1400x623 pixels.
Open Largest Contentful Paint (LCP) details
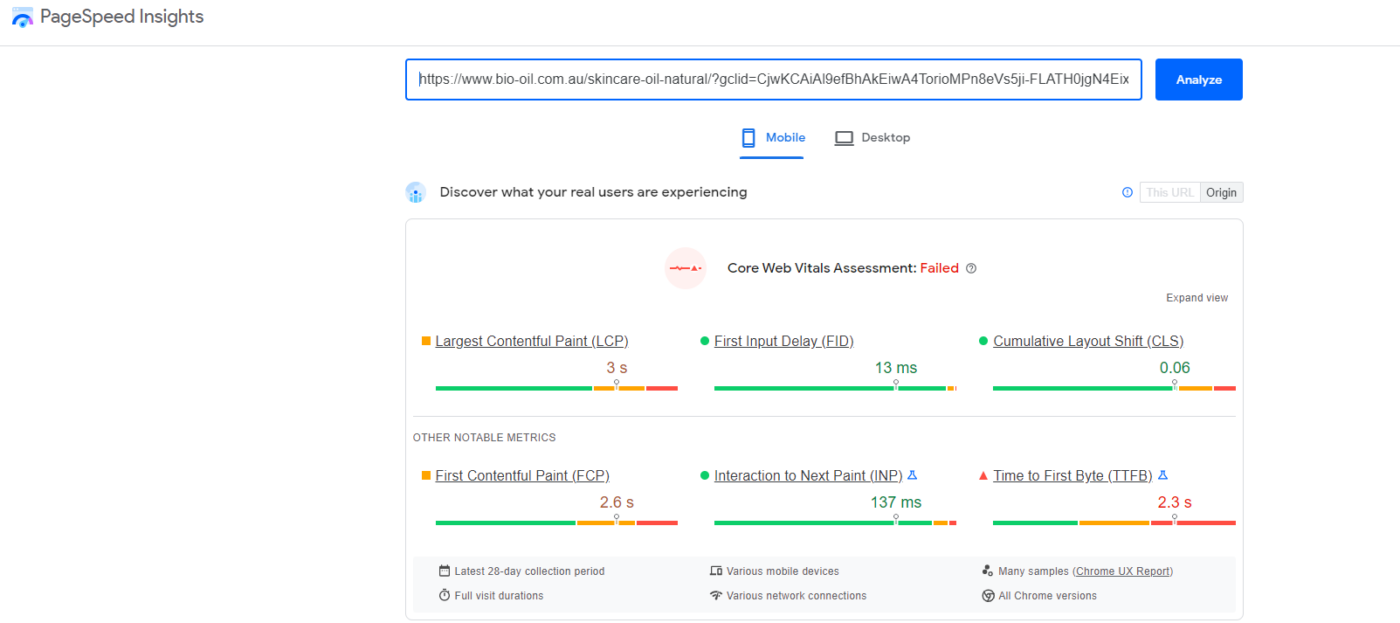coord(531,341)
